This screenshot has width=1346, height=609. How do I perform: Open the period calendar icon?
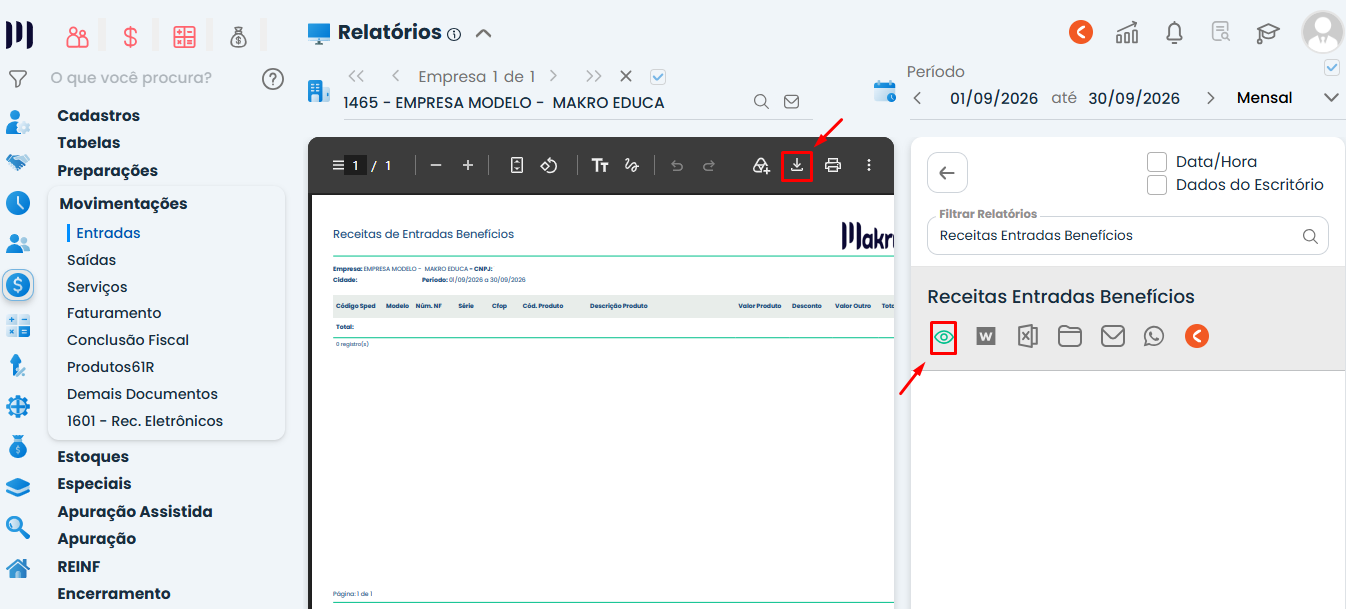pos(885,92)
